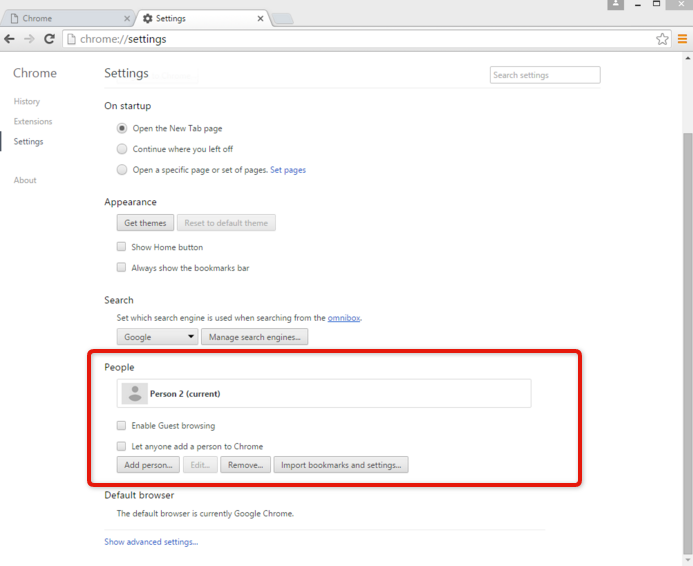The image size is (693, 566).
Task: Click the browser forward arrow
Action: click(29, 39)
